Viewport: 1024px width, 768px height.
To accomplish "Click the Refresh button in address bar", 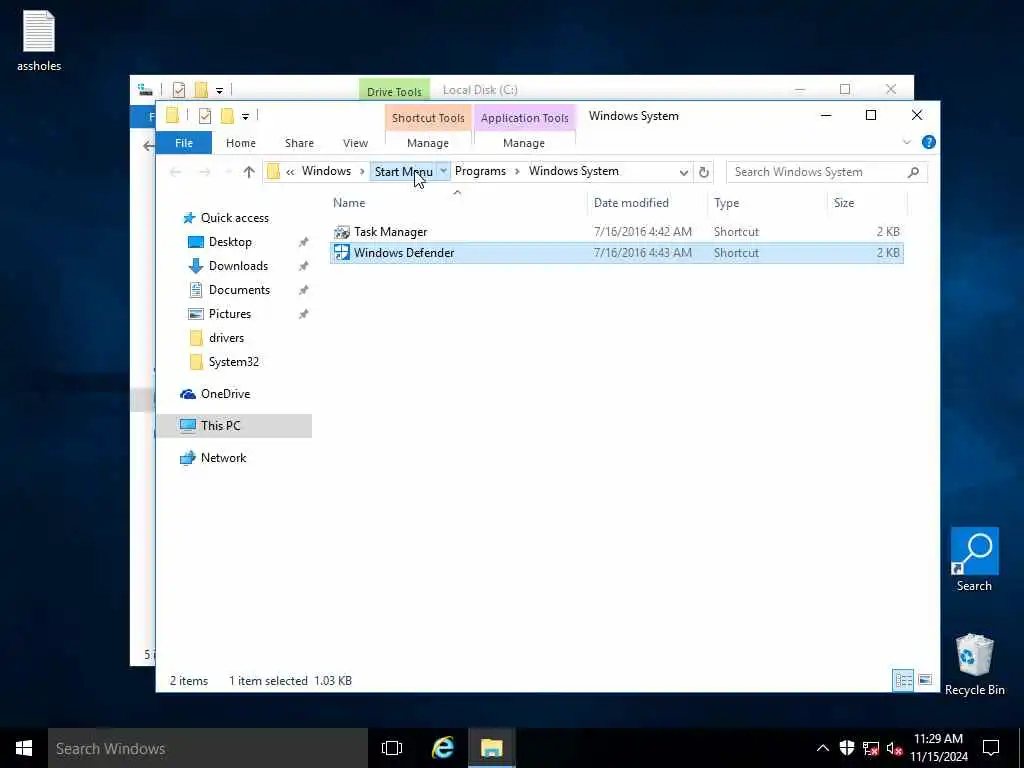I will tap(703, 172).
